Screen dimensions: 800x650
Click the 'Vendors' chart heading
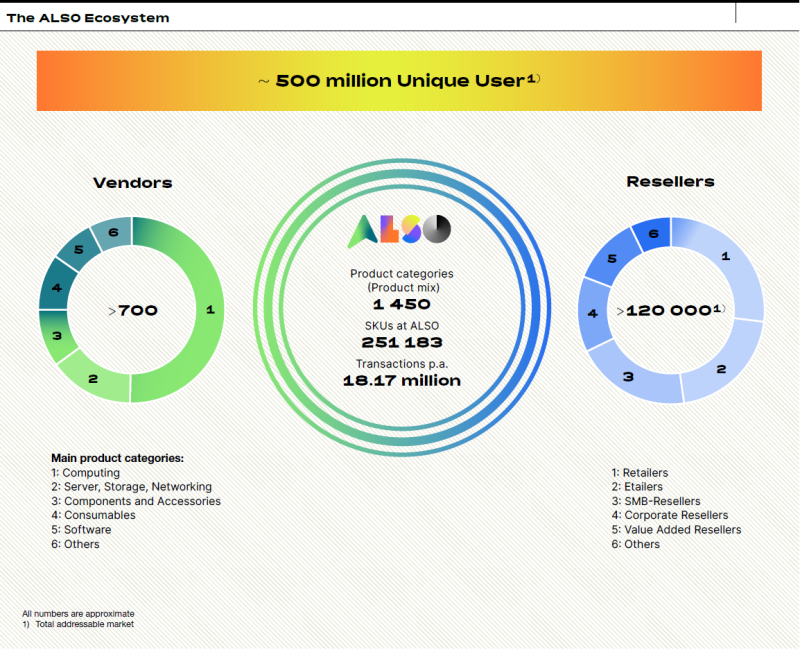133,183
